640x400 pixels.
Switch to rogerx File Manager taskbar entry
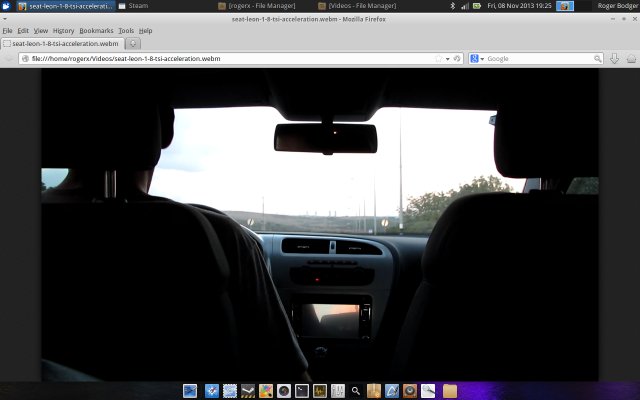click(257, 6)
